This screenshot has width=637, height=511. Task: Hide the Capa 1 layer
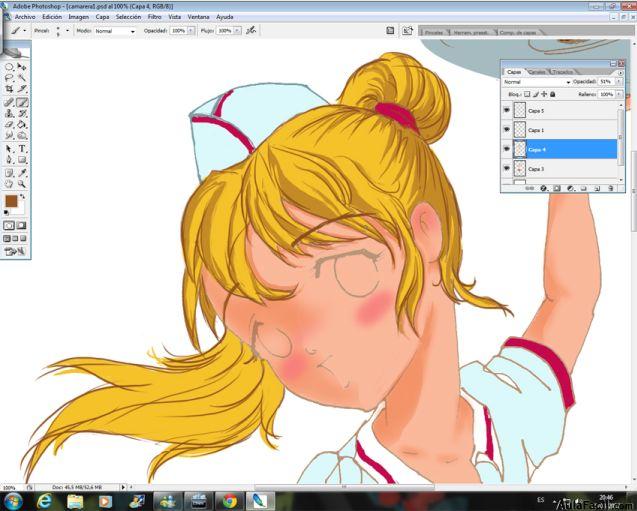coord(507,130)
